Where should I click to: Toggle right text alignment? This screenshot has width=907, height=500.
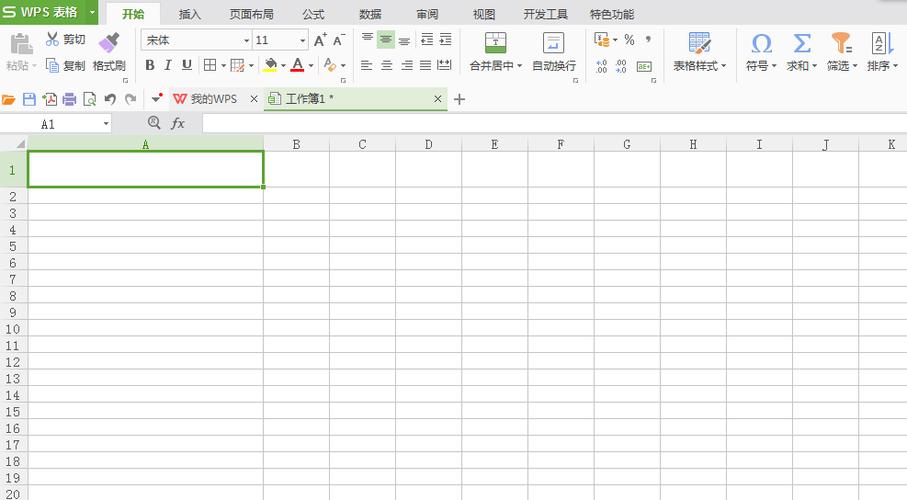click(x=407, y=65)
